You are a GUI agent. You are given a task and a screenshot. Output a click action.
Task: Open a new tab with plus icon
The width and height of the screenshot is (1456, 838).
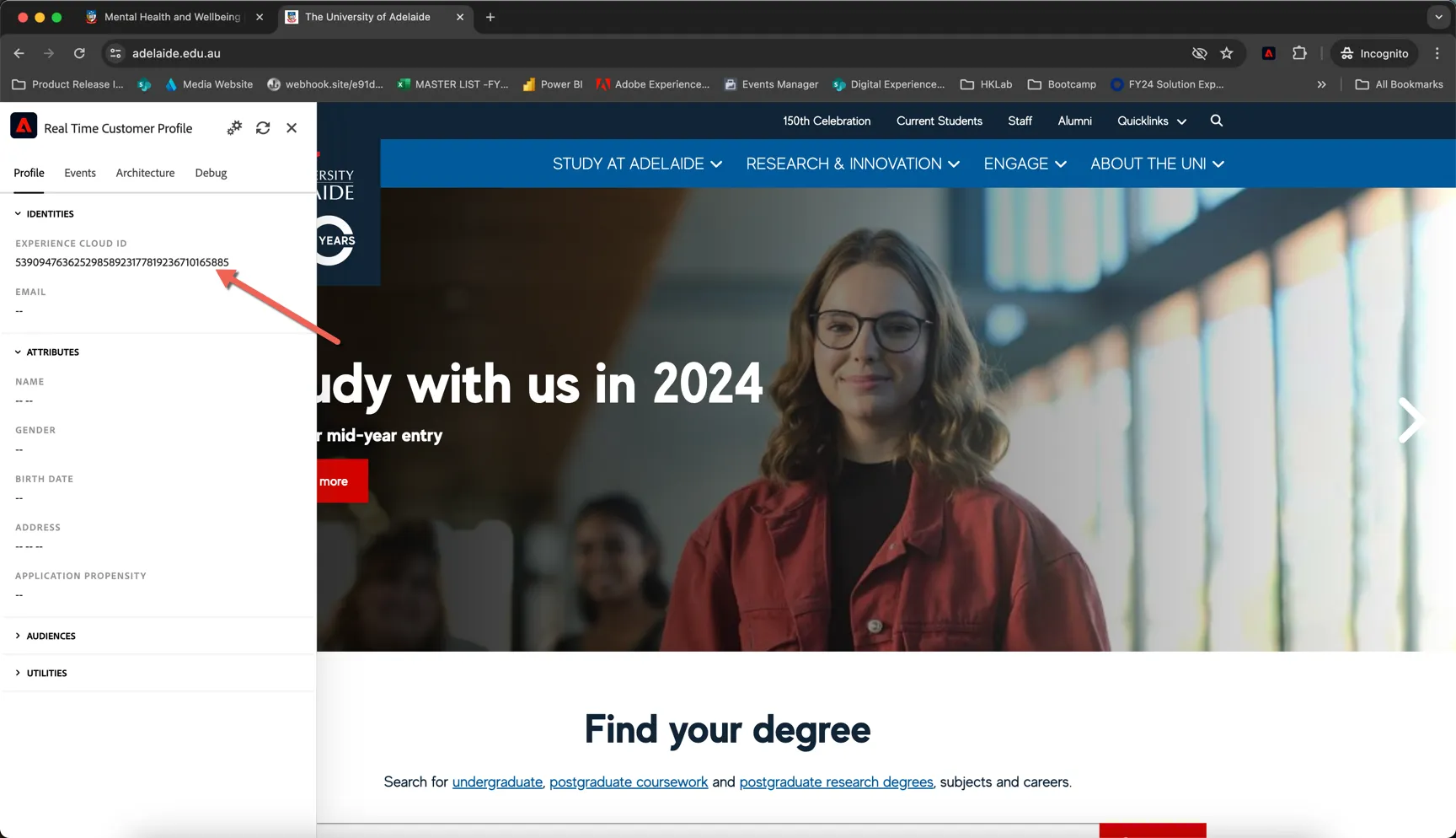(490, 17)
